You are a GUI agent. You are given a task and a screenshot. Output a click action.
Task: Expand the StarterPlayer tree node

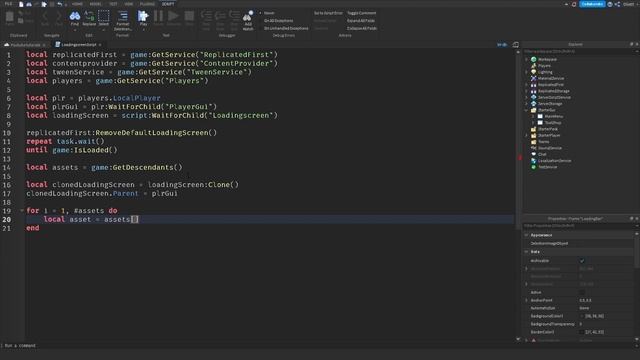[527, 135]
